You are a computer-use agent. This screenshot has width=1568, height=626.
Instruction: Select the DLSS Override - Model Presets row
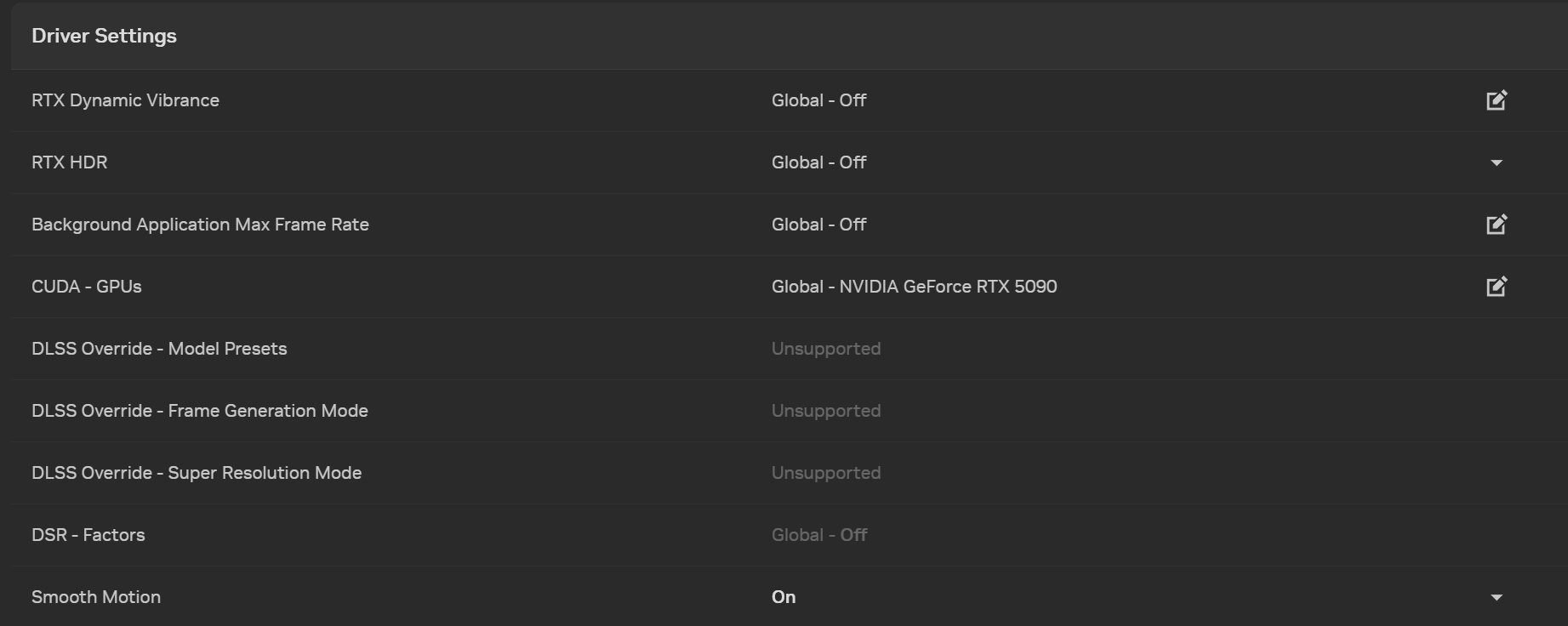[x=159, y=348]
